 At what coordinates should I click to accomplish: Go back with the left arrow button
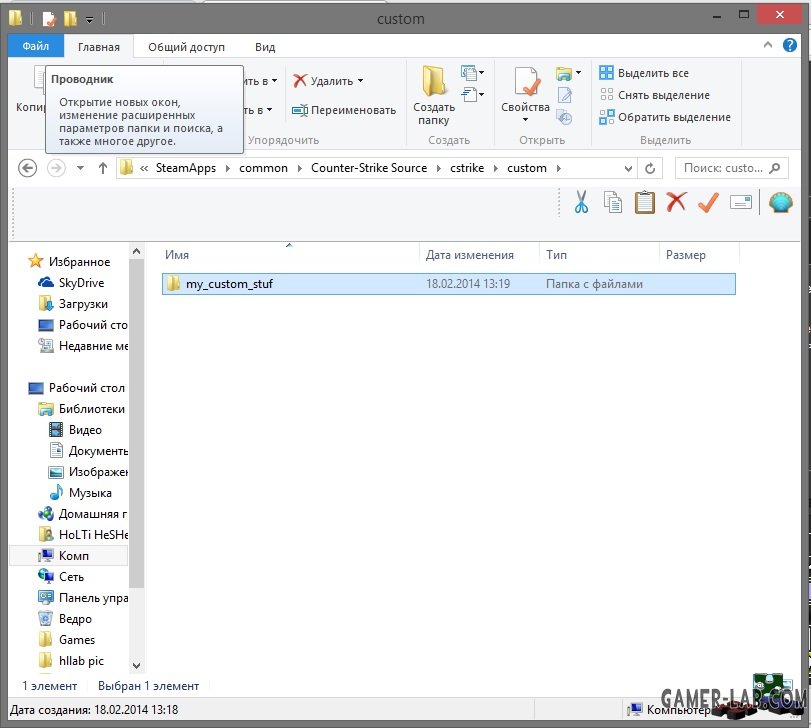point(27,168)
